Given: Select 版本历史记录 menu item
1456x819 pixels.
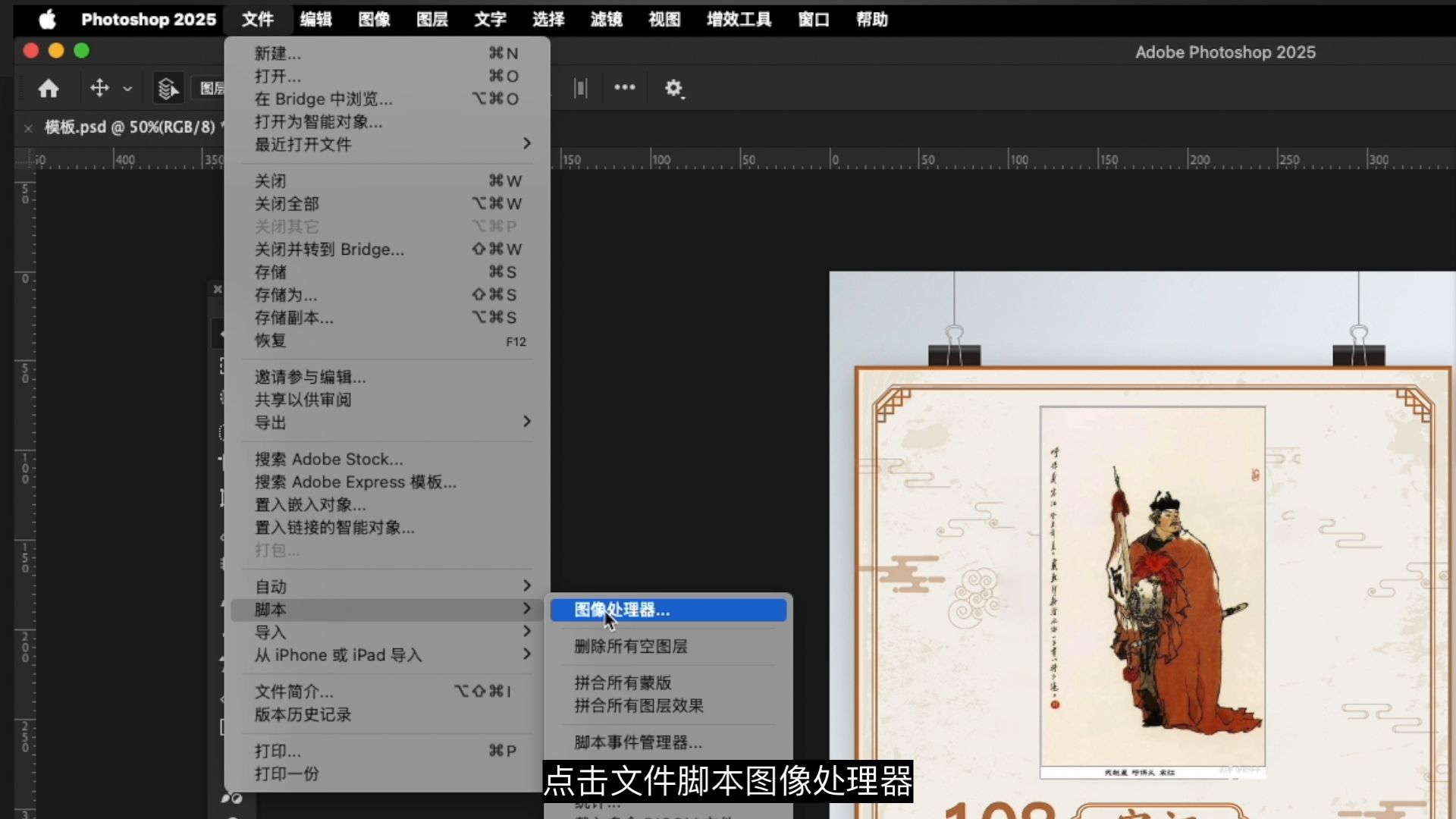Looking at the screenshot, I should [387, 714].
